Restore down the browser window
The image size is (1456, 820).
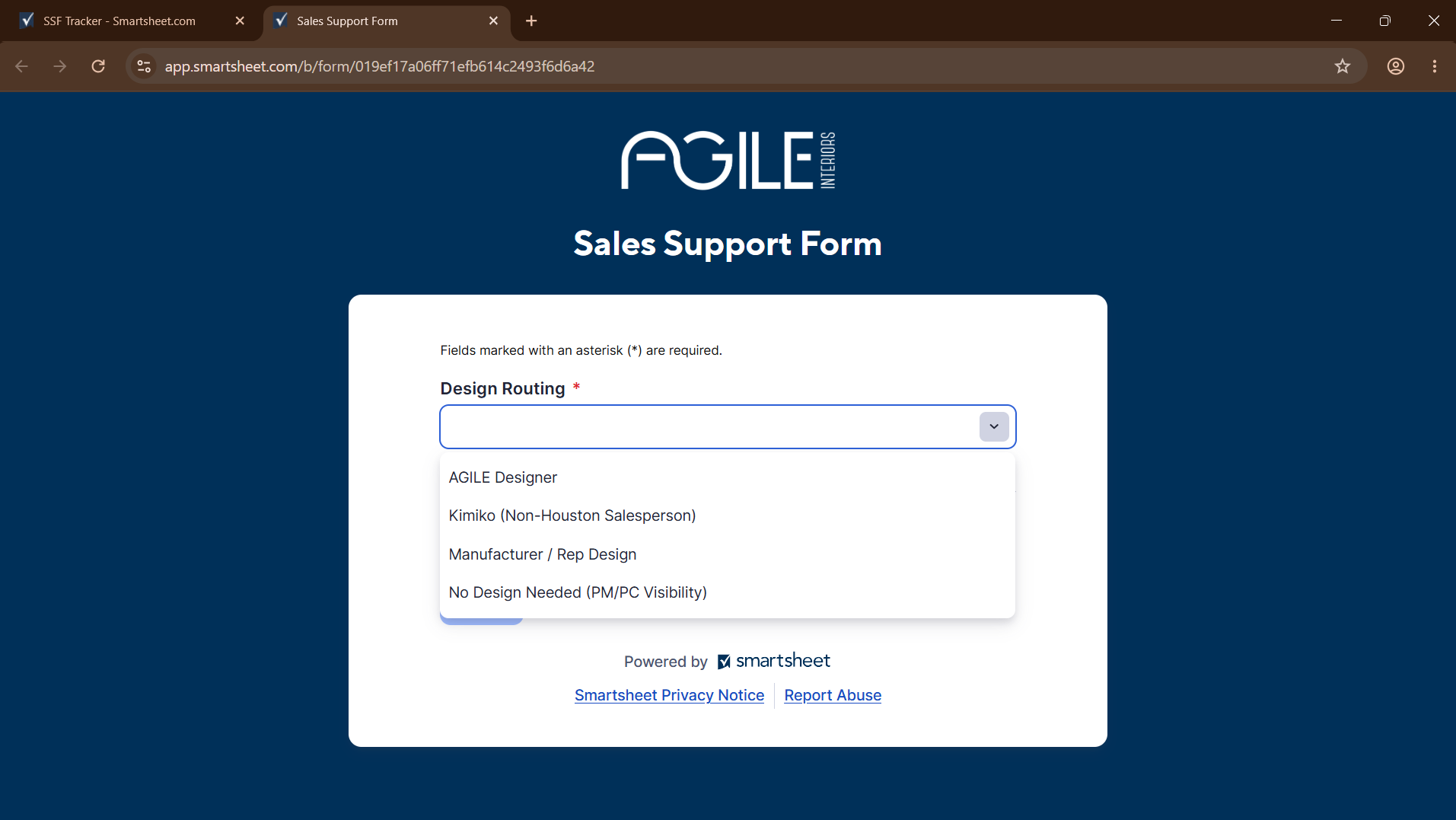(1385, 21)
